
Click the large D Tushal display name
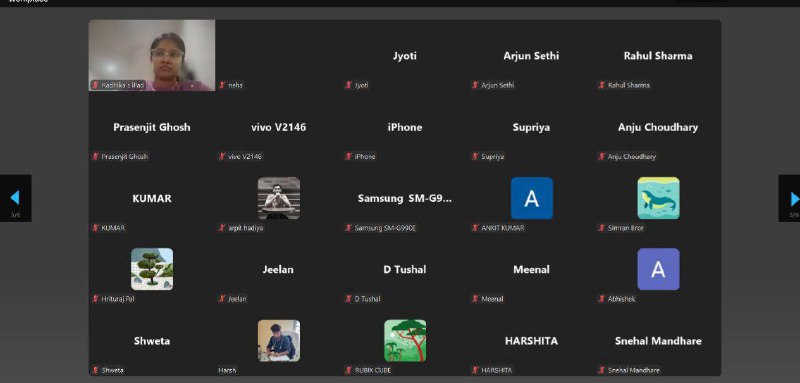(x=405, y=269)
